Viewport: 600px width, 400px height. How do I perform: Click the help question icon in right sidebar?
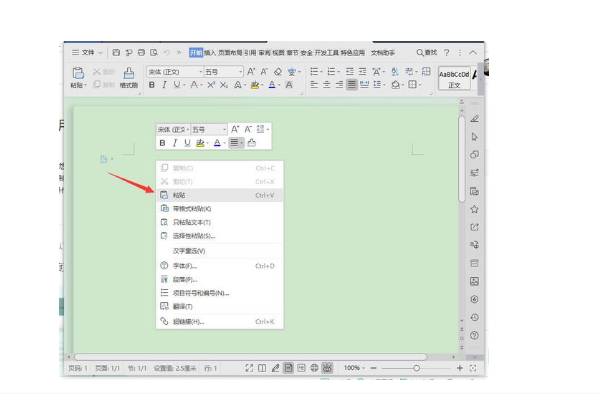(474, 336)
